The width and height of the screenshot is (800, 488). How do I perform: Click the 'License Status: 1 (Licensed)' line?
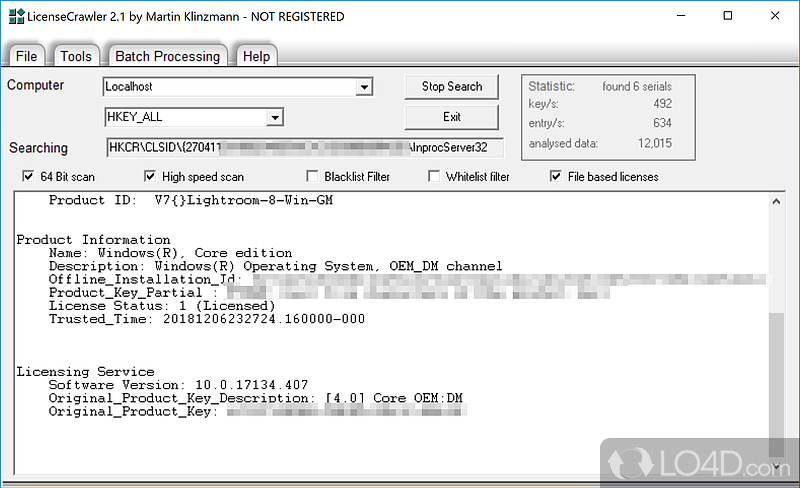pos(162,306)
